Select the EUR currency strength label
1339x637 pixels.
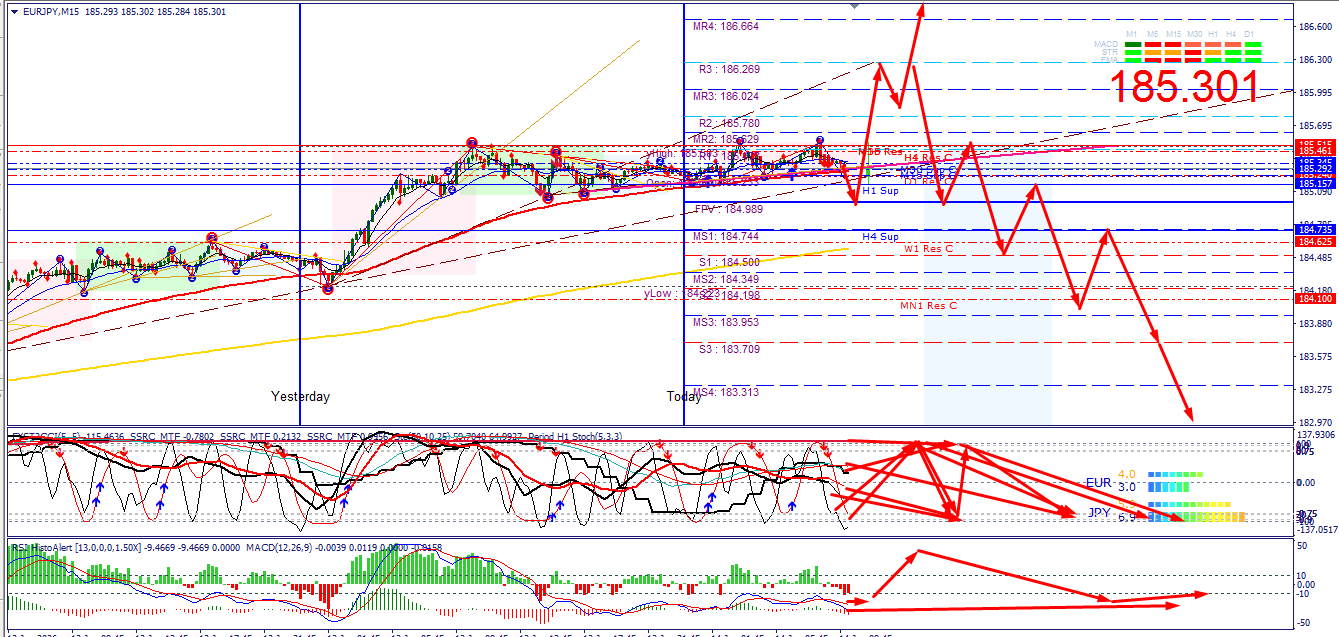click(1098, 482)
